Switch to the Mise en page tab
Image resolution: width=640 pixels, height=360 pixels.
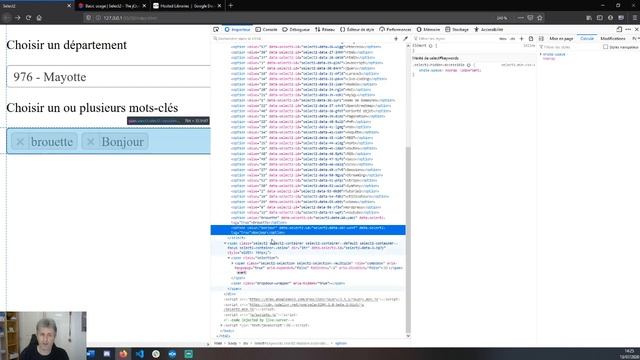(x=561, y=38)
